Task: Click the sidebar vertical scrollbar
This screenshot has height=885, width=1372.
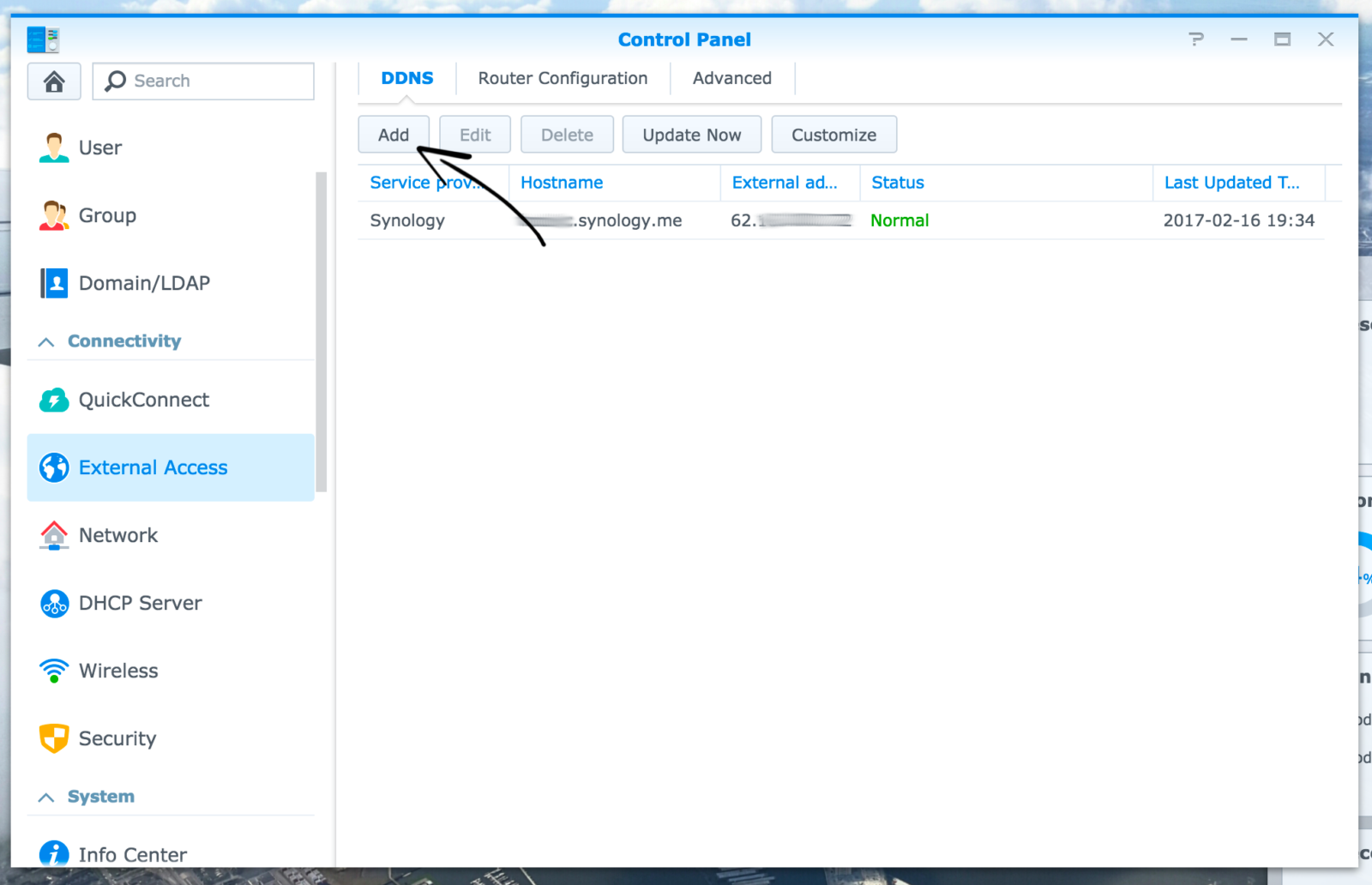Action: pyautogui.click(x=322, y=332)
